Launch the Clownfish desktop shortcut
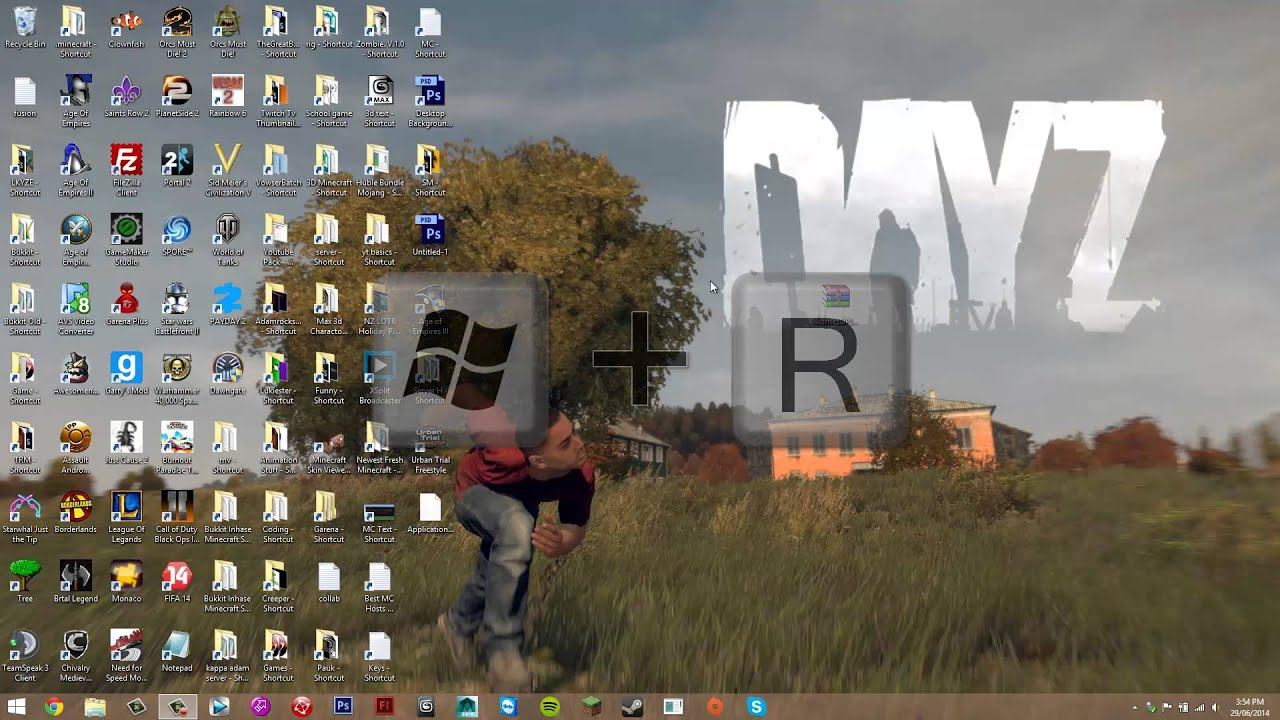 [x=126, y=27]
